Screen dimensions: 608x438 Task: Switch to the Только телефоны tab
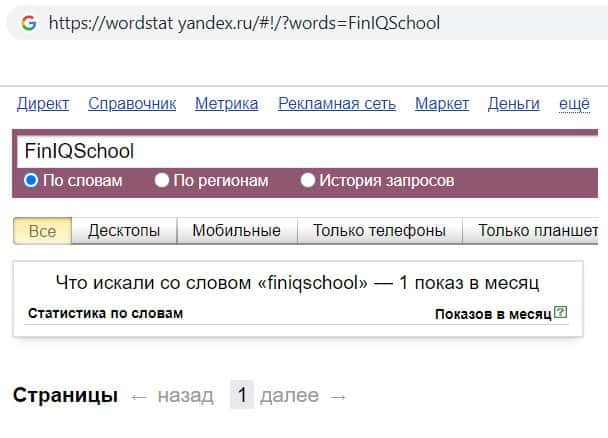tap(380, 231)
